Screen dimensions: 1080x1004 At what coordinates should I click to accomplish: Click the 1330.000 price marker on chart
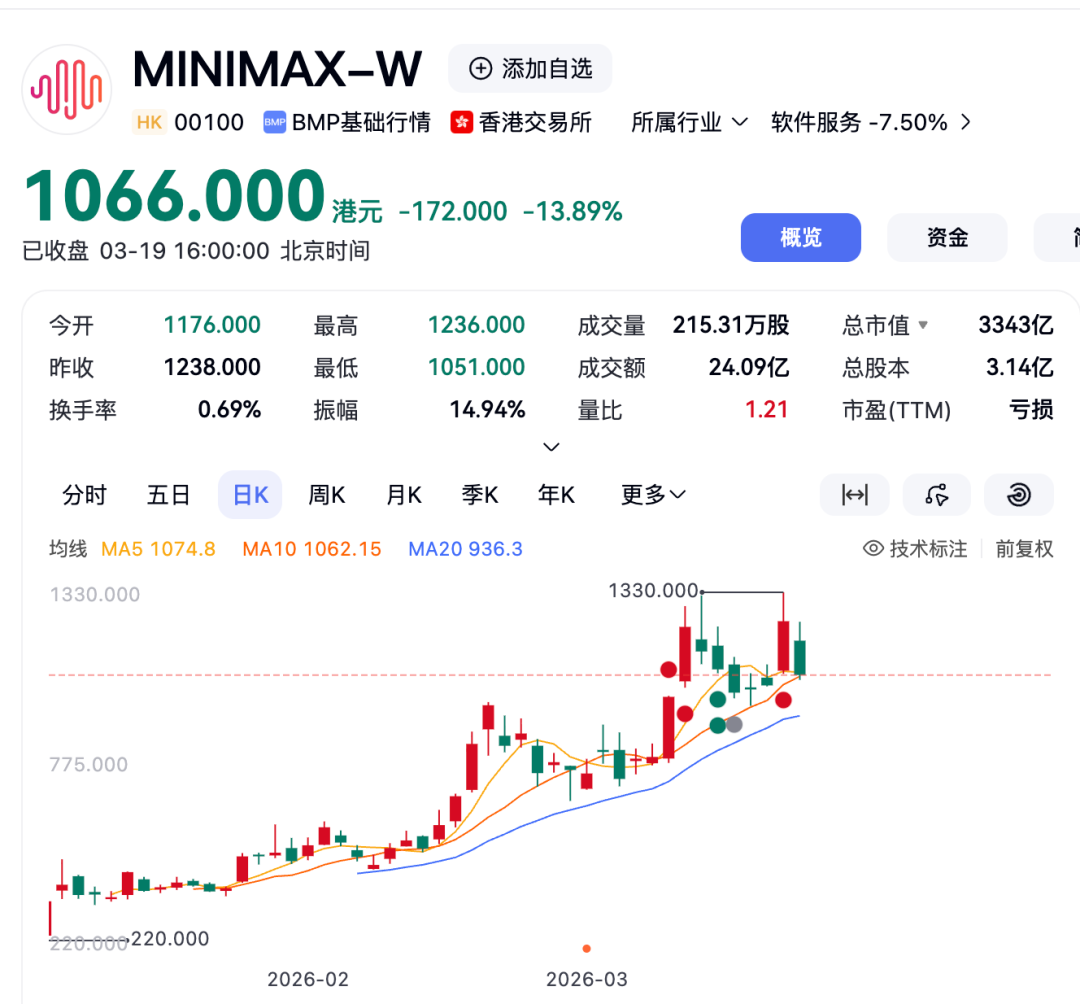point(654,591)
